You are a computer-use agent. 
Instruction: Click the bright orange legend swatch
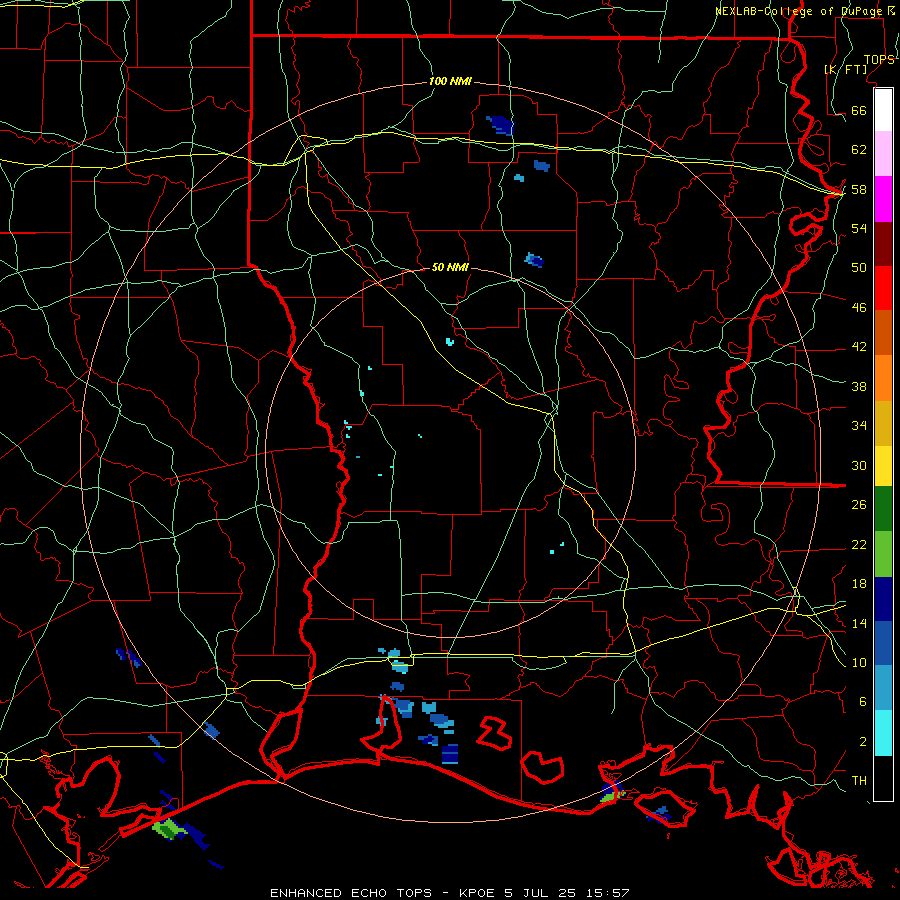[883, 378]
